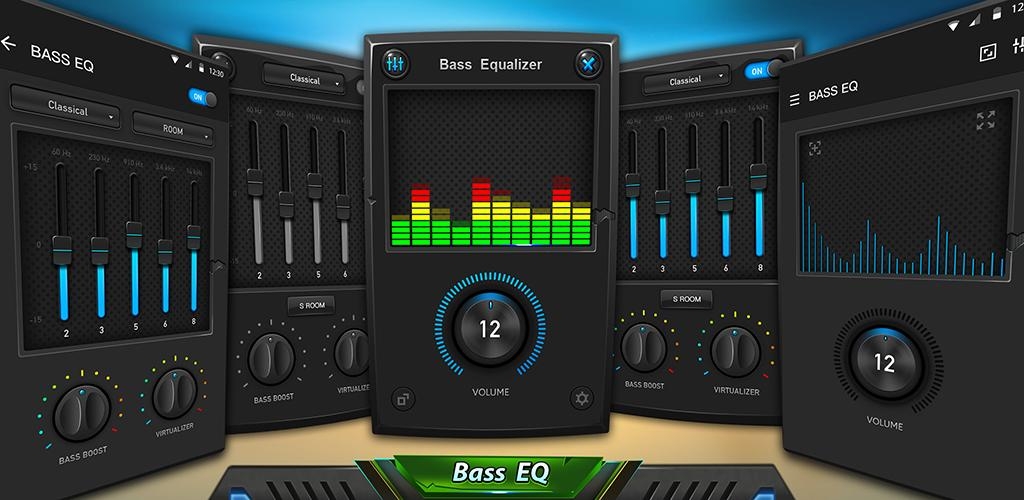Open equalizer sliders icon in Bass Equalizer header
Viewport: 1024px width, 500px height.
coord(396,64)
